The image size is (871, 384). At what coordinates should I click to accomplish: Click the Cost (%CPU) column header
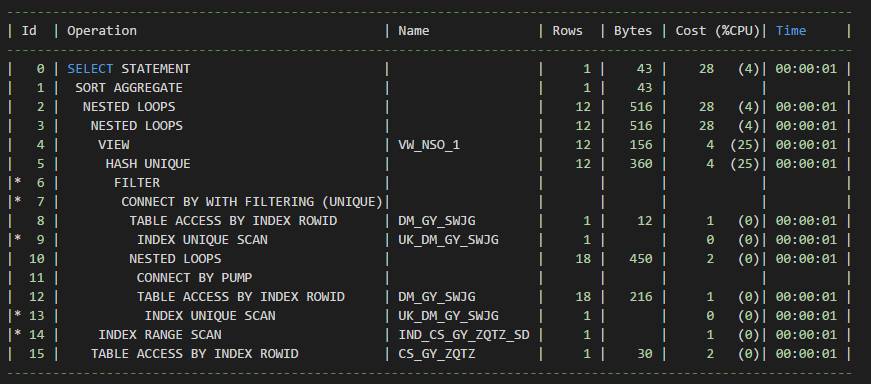click(717, 31)
